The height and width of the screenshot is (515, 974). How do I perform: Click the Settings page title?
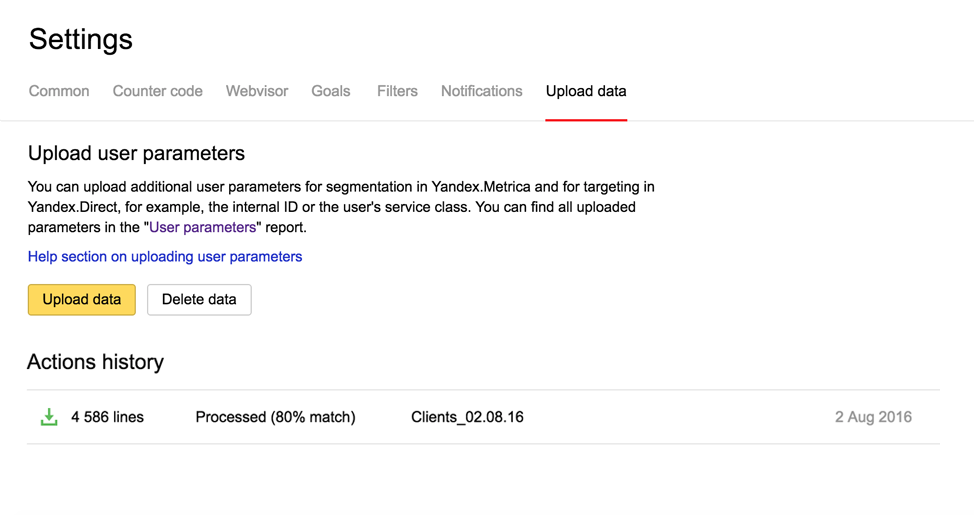(81, 39)
